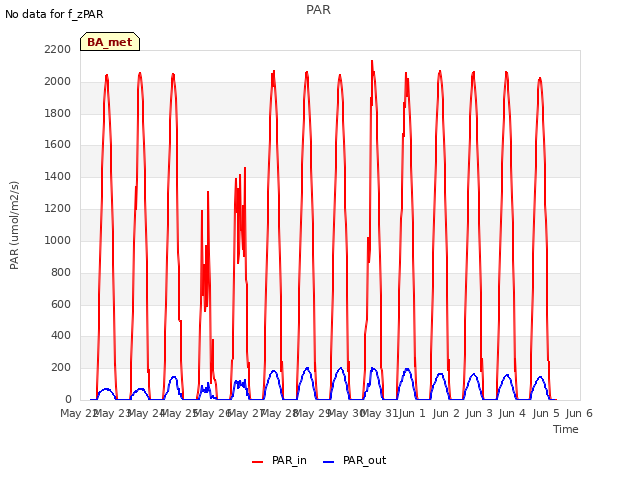
Task: Click the 1000 y-axis tick label
Action: coord(58,240)
